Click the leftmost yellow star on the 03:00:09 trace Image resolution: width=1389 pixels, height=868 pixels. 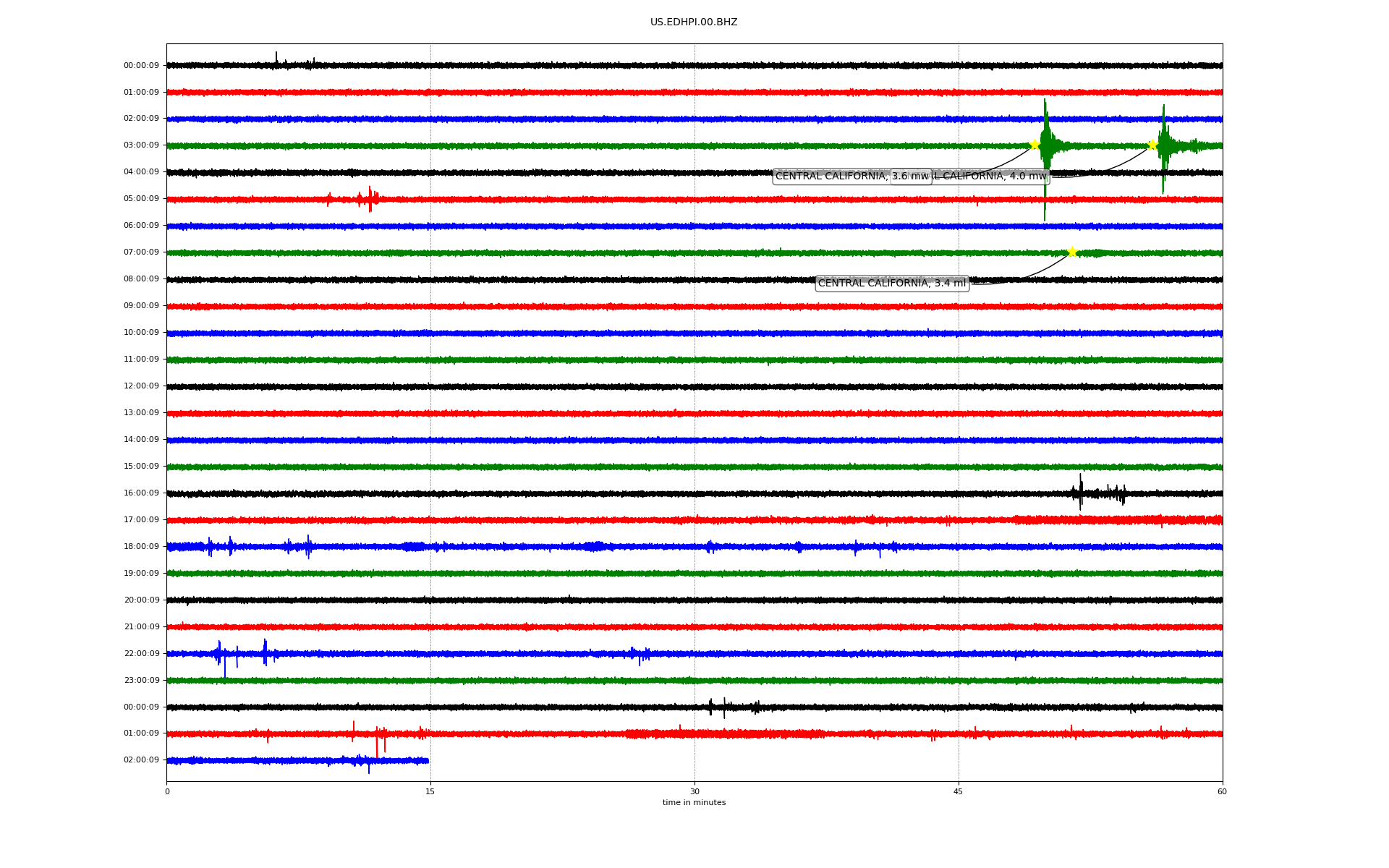coord(1035,145)
